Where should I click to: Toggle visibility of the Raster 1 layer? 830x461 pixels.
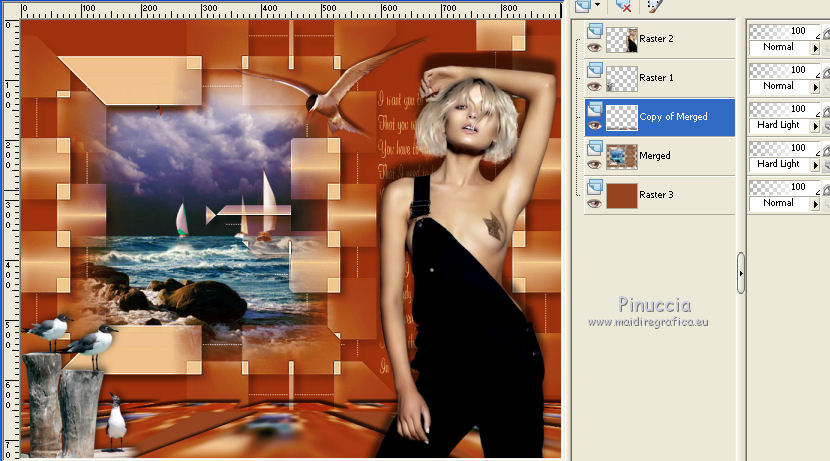tap(594, 87)
